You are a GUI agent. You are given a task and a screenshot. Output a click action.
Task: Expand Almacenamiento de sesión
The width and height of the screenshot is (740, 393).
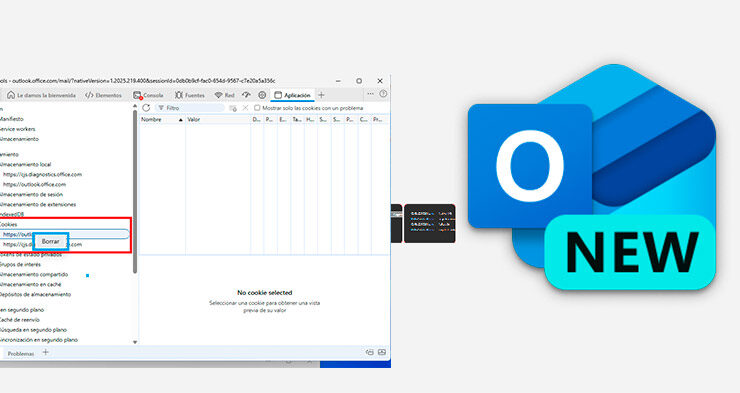pos(31,194)
